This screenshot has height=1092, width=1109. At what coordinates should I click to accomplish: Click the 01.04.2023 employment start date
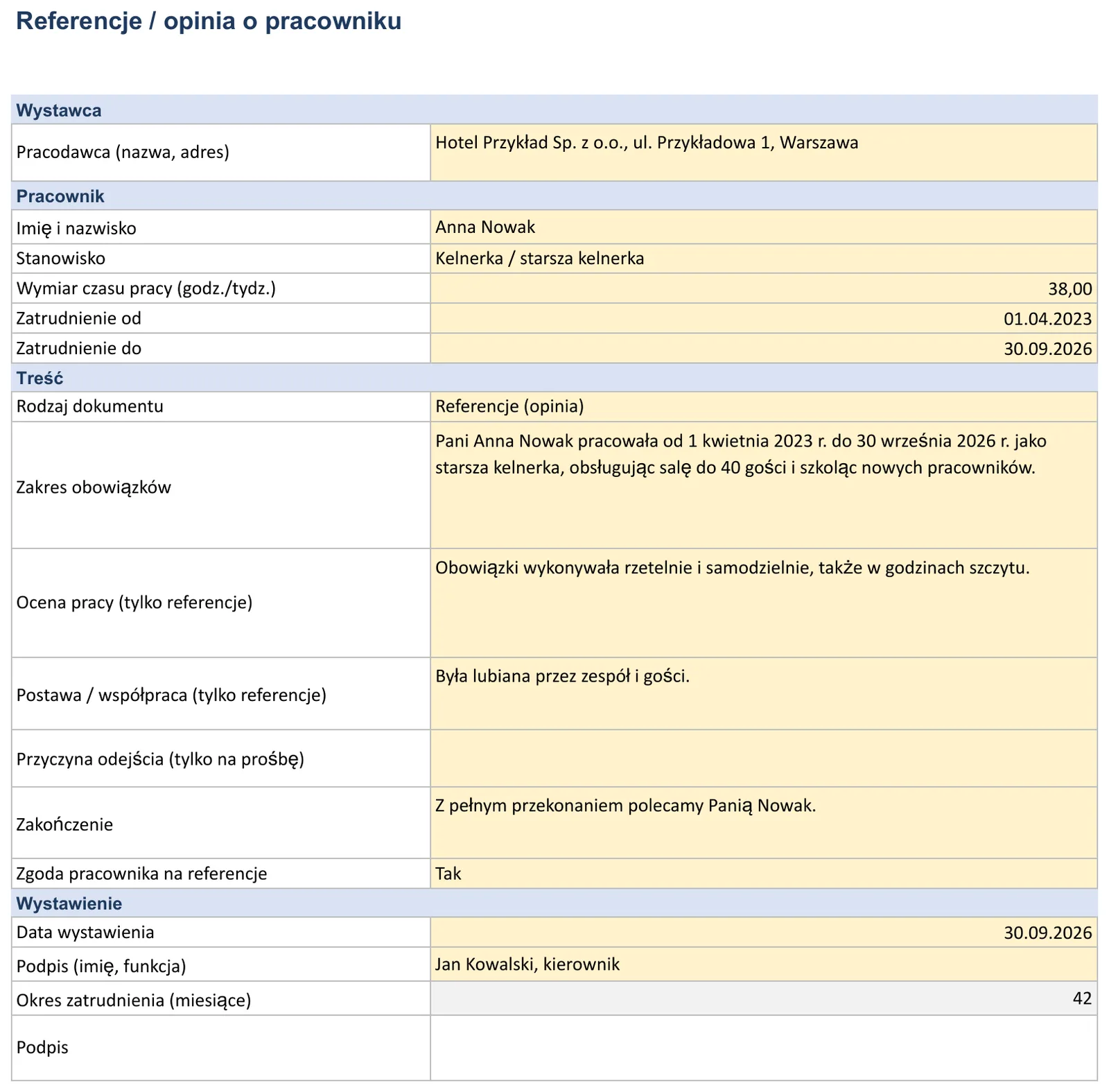[x=763, y=318]
